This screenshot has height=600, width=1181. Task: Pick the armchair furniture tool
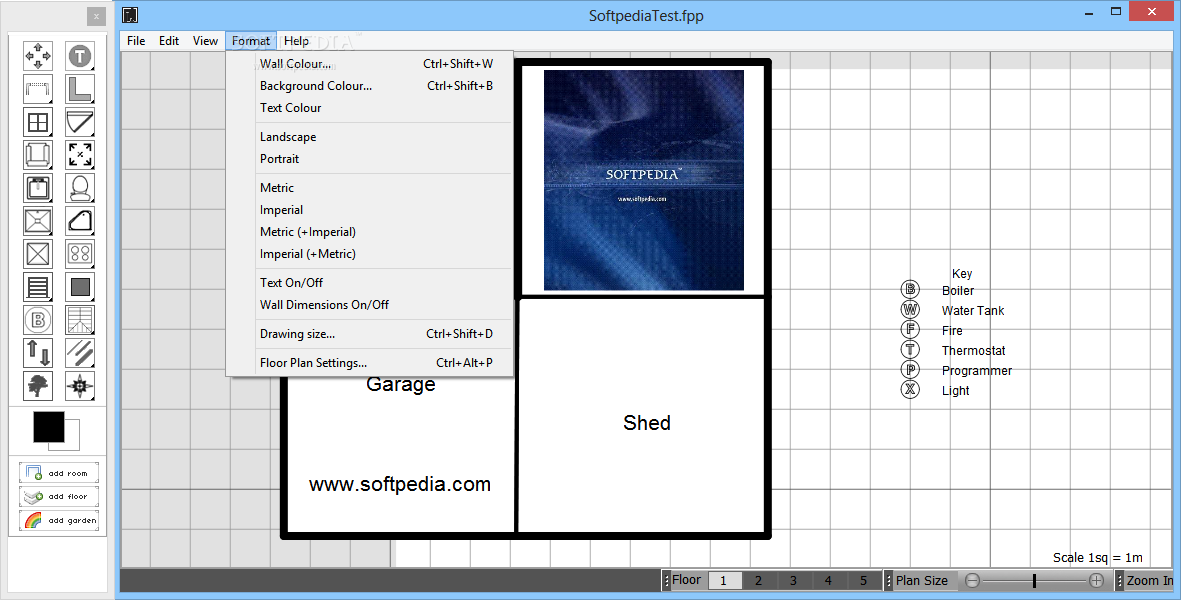pos(38,154)
